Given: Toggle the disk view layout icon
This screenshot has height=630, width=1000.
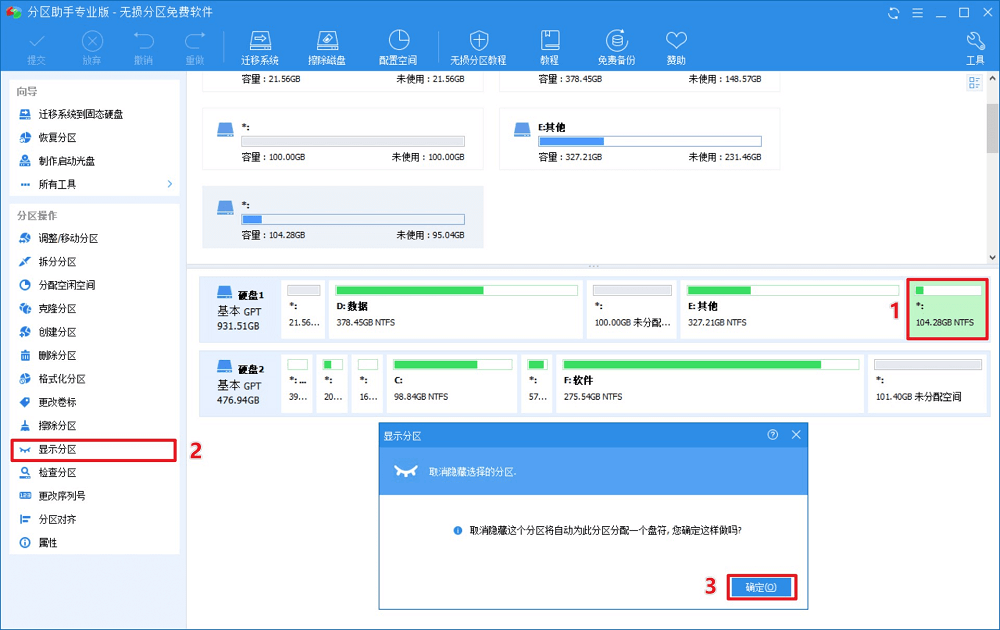Looking at the screenshot, I should (x=974, y=83).
